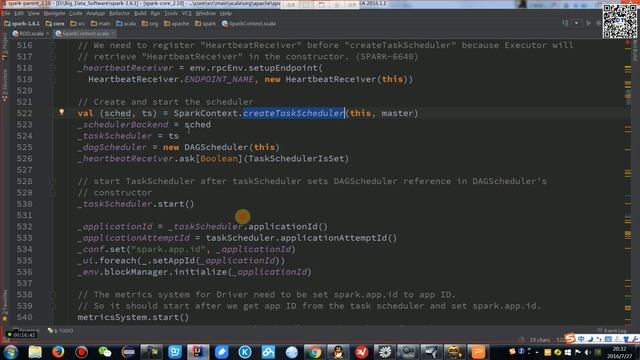Open Firefox from the taskbar

pyautogui.click(x=58, y=352)
